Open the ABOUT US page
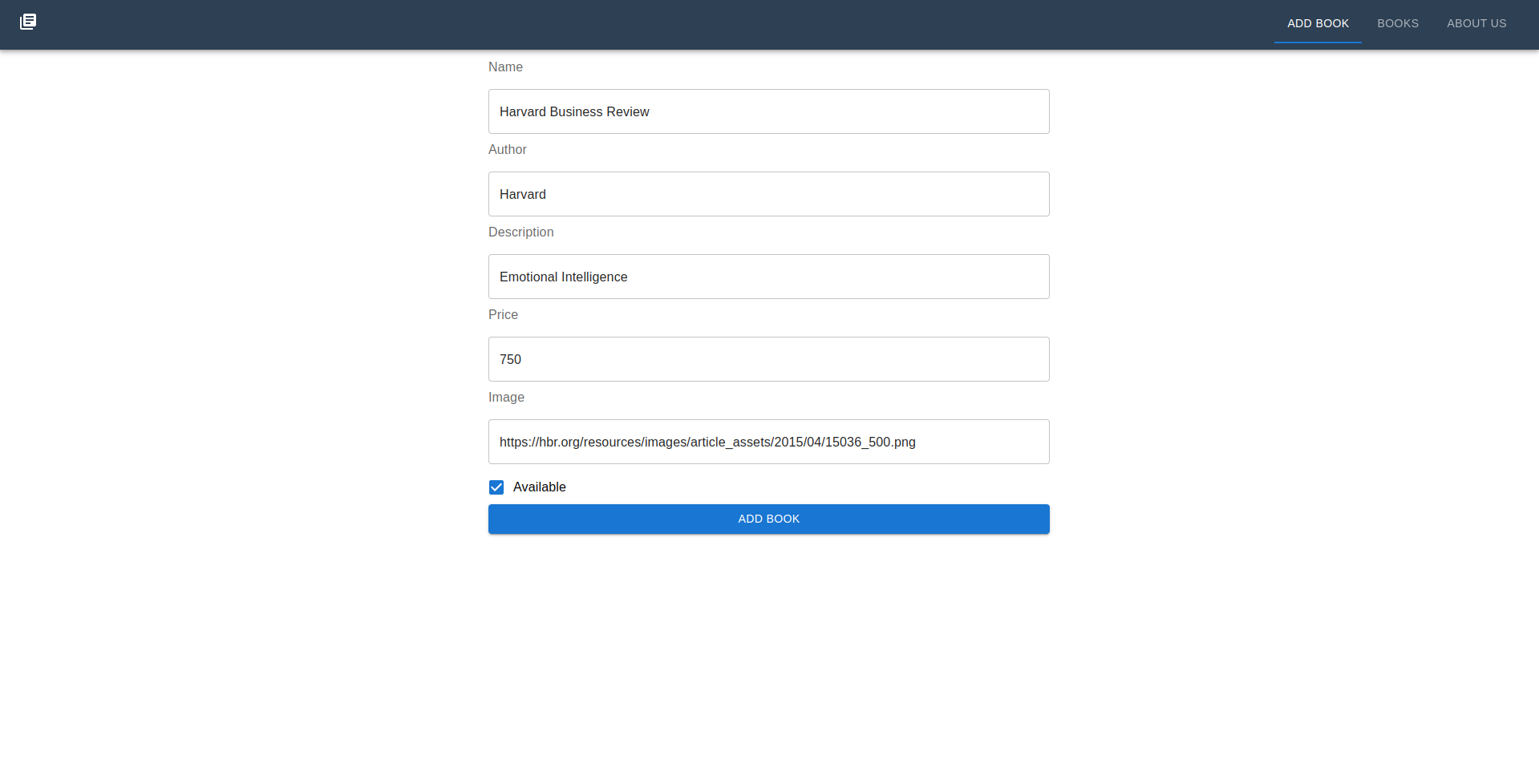Viewport: 1539px width, 784px height. point(1476,23)
